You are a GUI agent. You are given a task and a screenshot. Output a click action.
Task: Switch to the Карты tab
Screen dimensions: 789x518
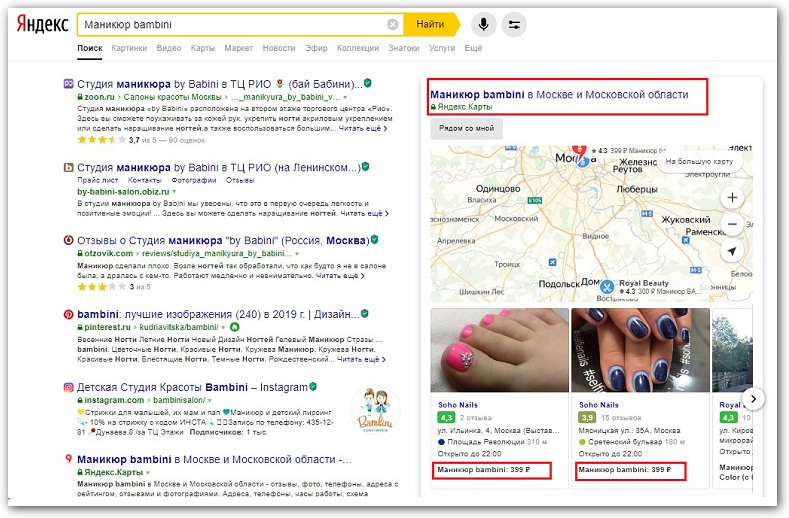(x=203, y=48)
